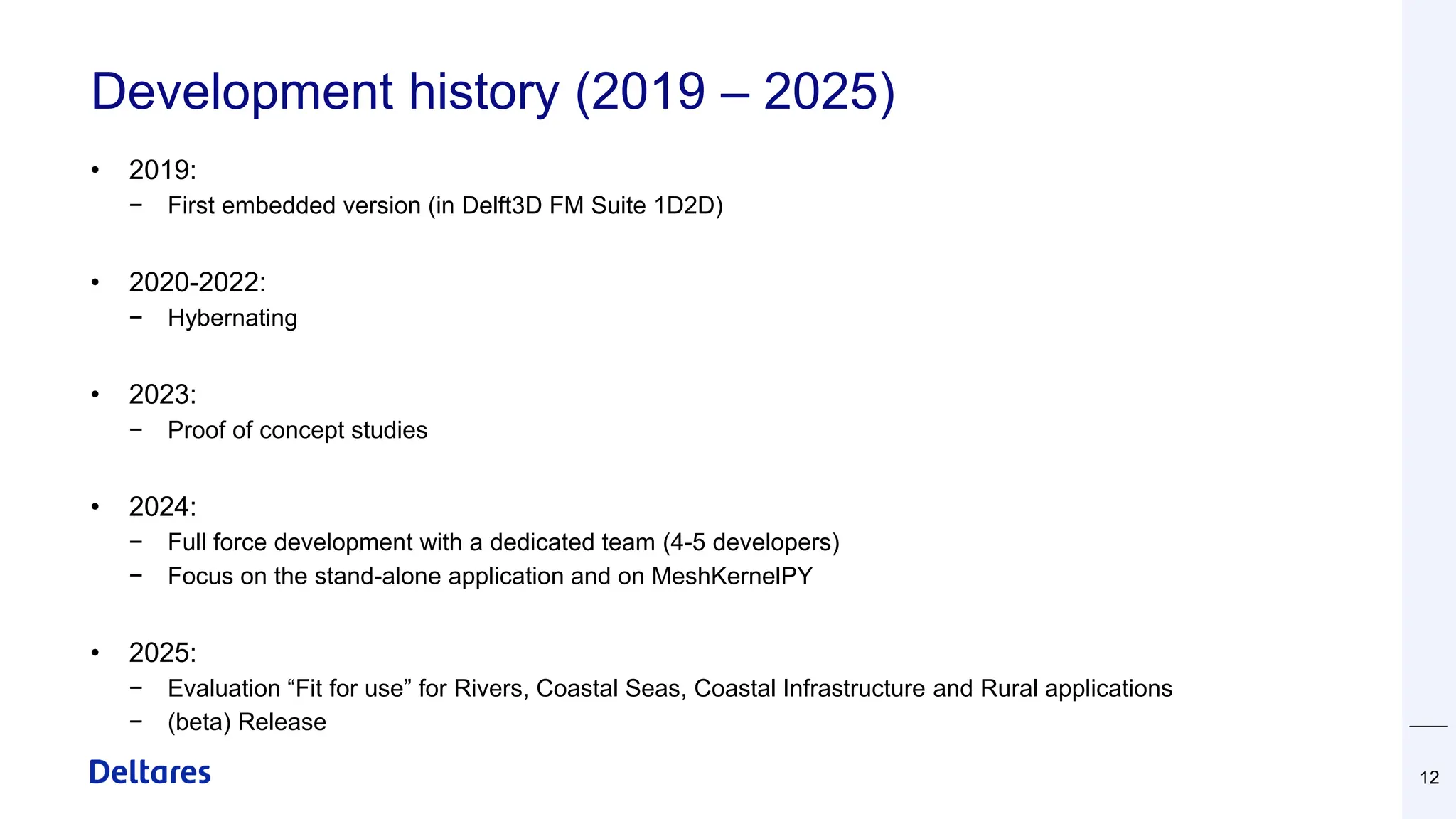Click 'Focus on the stand-alone application' line
Viewport: 1456px width, 819px height.
490,576
